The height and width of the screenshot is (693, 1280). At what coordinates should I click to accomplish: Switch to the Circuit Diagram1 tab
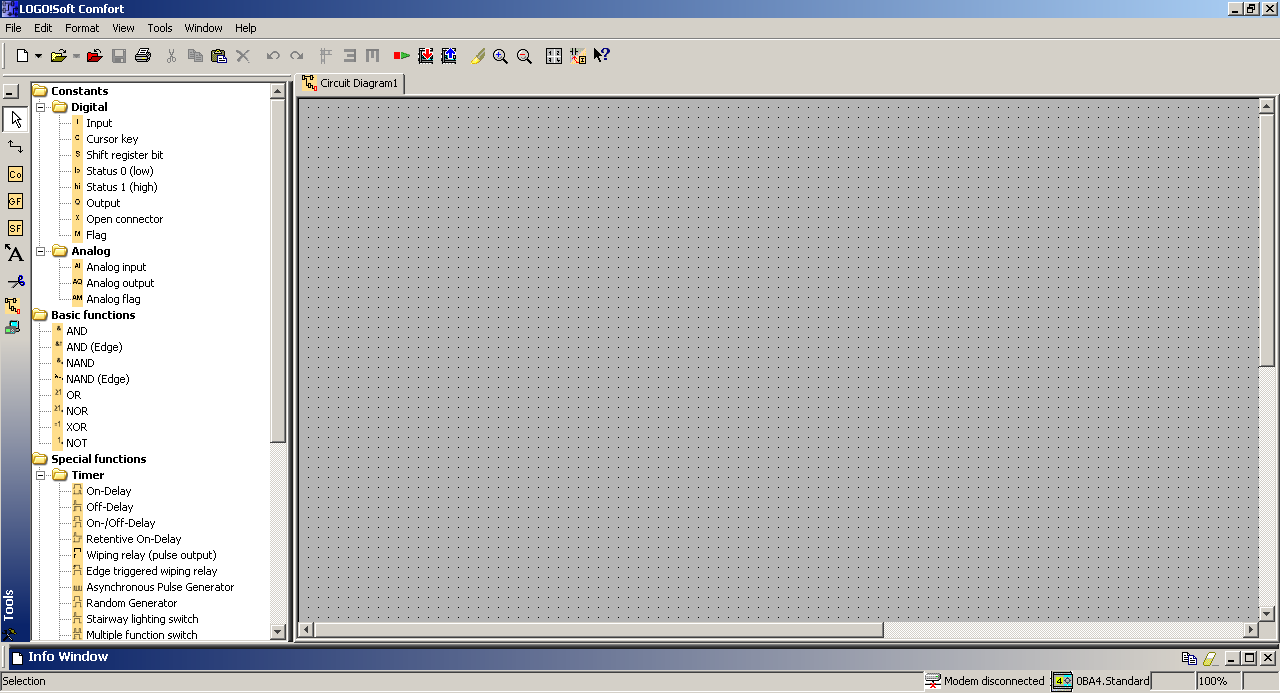(351, 84)
